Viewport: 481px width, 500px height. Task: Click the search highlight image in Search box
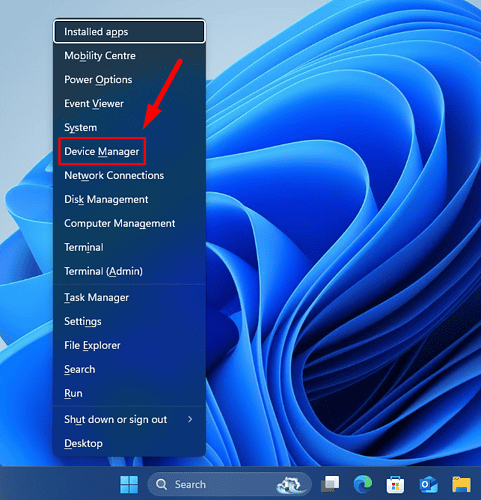(290, 484)
